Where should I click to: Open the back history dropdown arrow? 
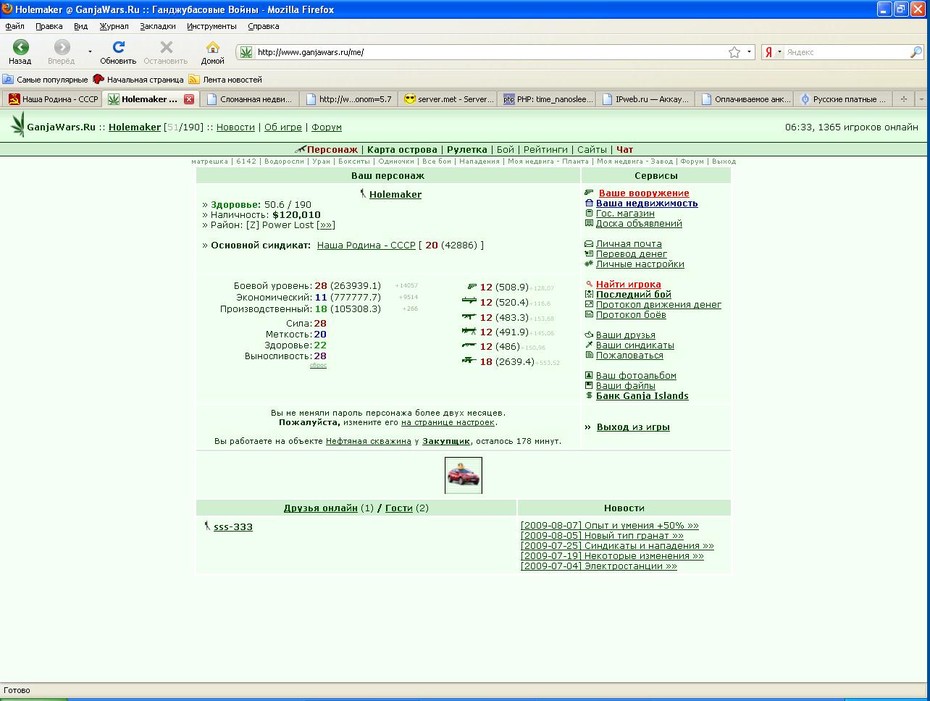coord(90,52)
